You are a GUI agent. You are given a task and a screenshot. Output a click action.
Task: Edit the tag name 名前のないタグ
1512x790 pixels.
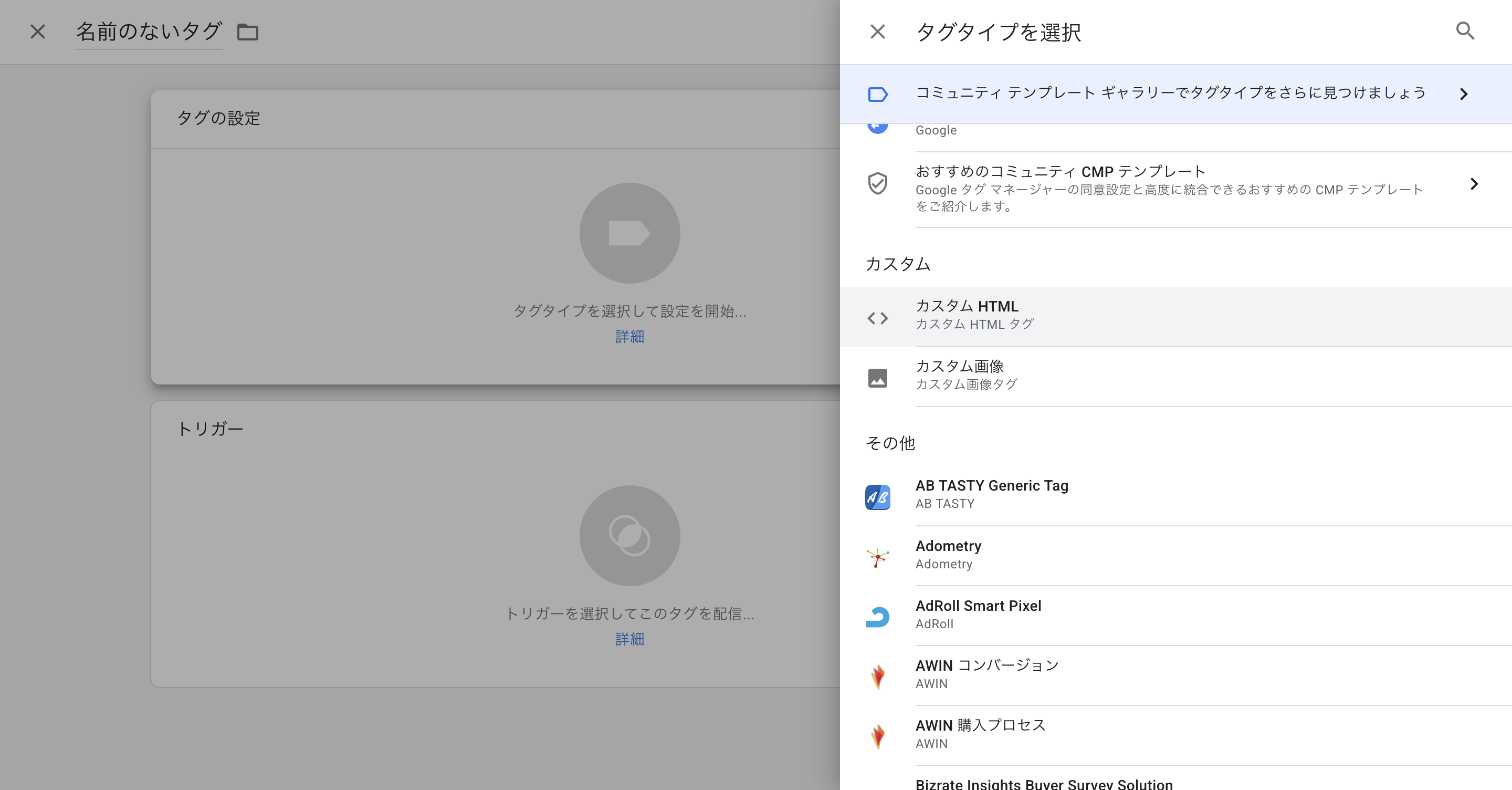tap(149, 32)
